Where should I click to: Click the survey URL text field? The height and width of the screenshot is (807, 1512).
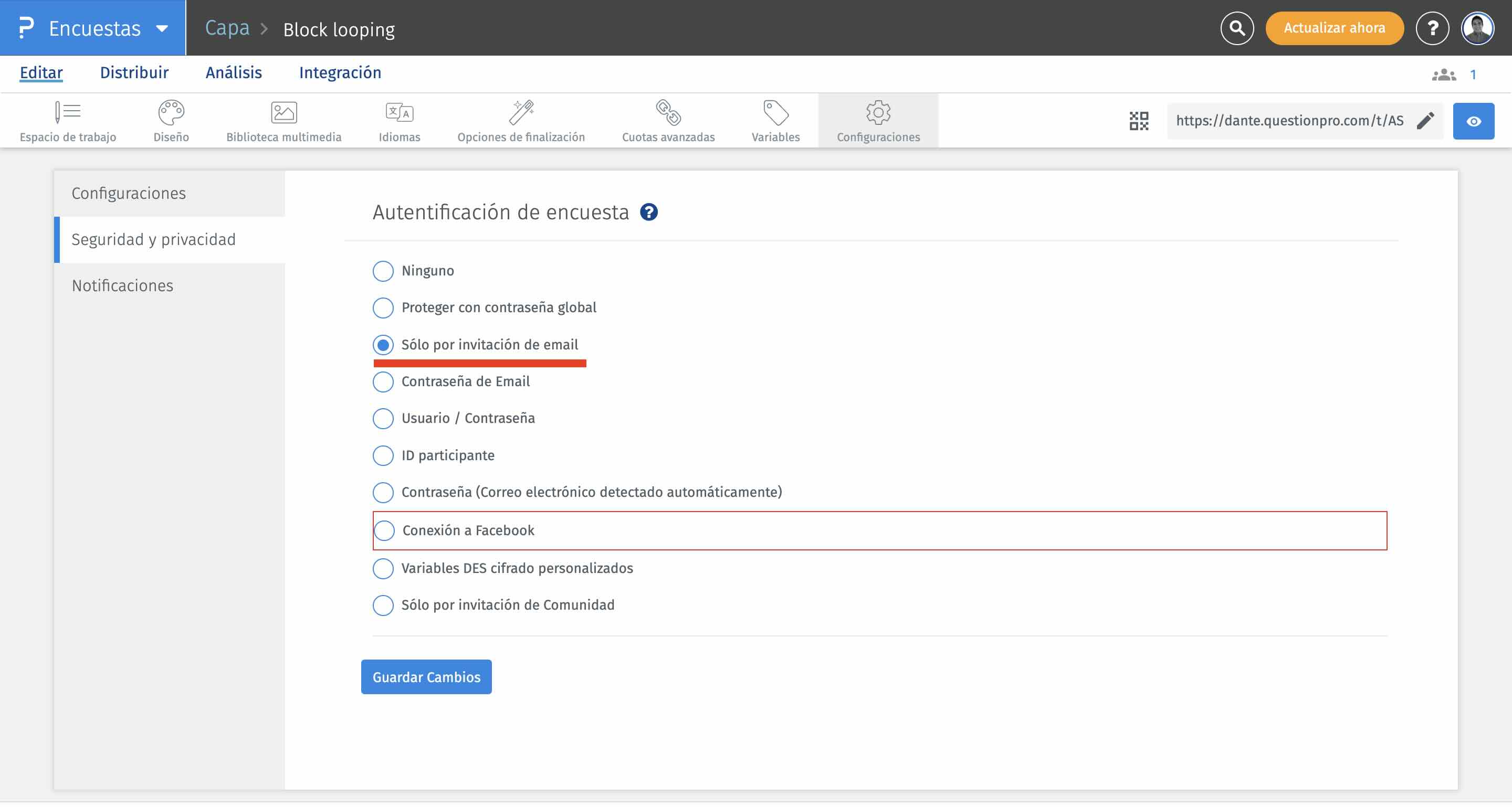(1289, 121)
